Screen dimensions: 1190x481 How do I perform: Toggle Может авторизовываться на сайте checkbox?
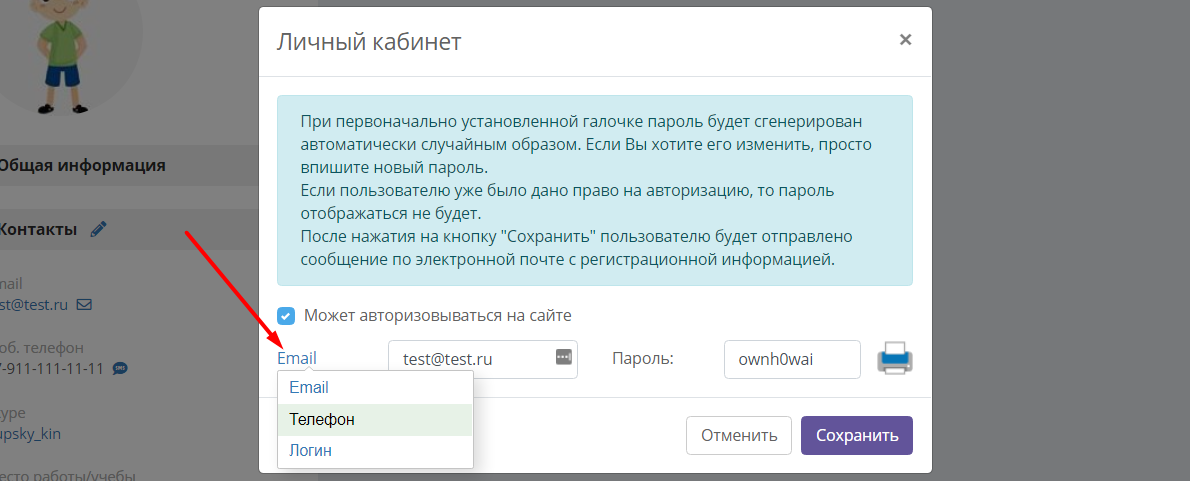(286, 316)
